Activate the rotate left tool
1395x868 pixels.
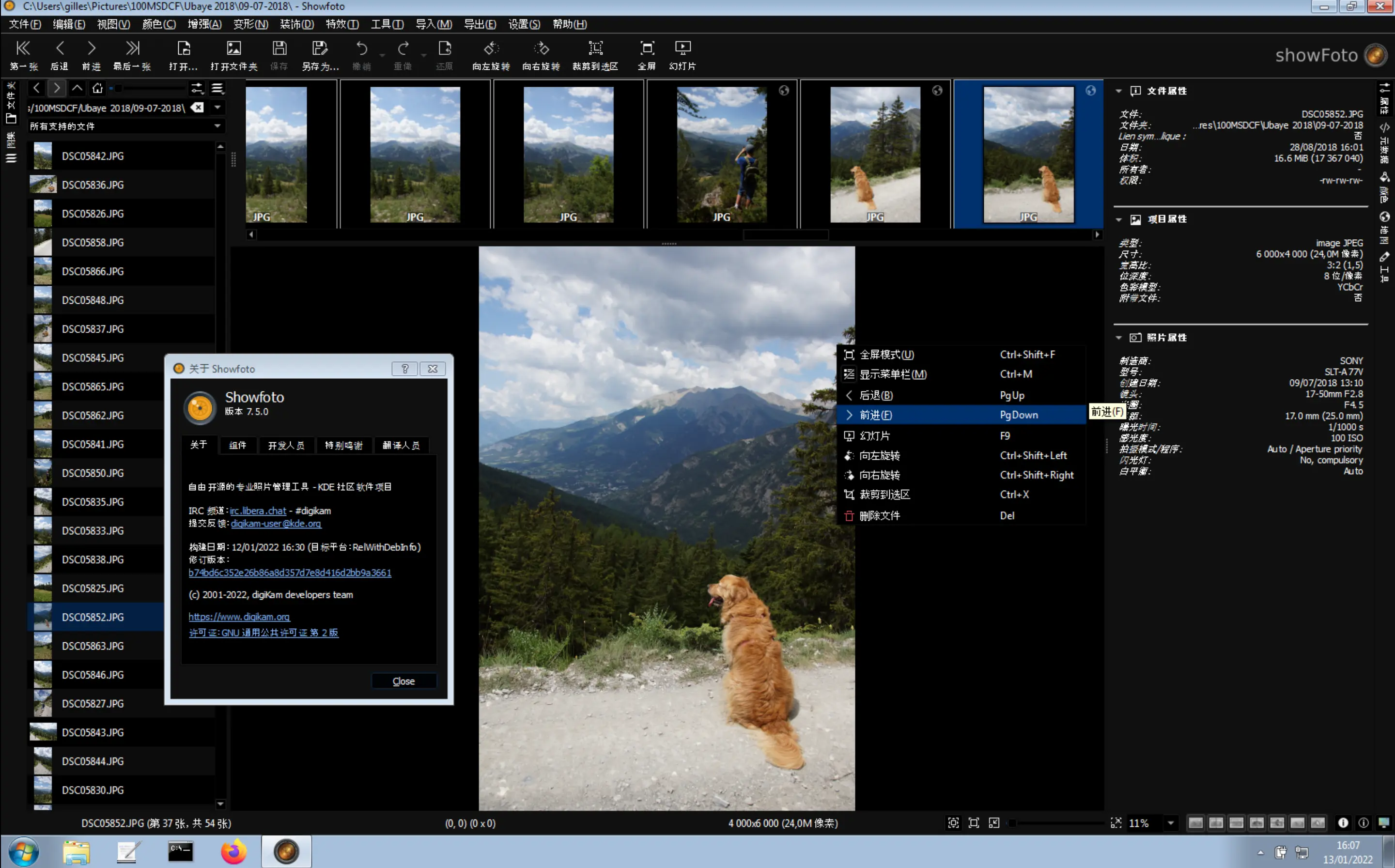[x=491, y=55]
